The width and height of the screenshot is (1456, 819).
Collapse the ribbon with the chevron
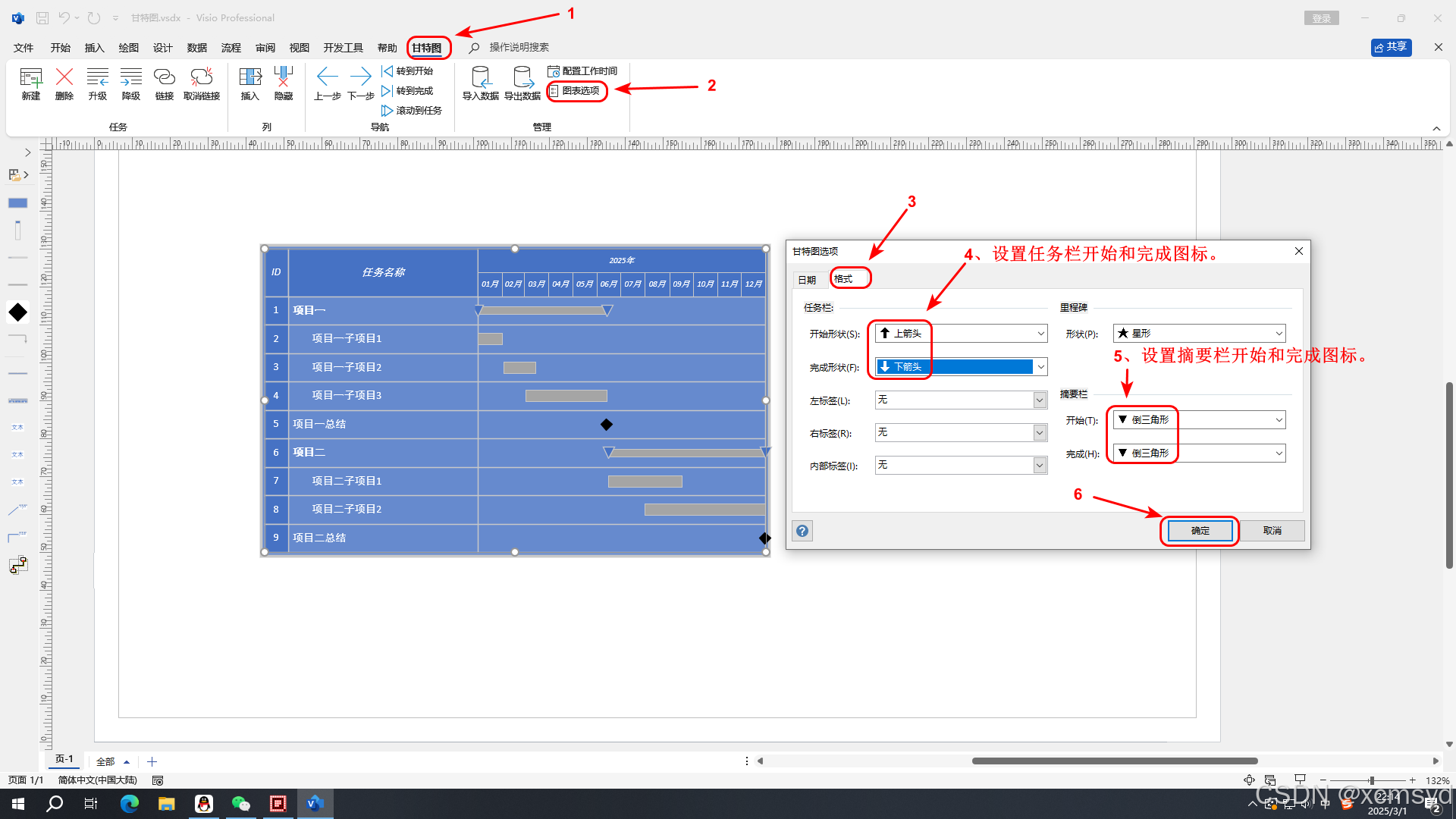[1436, 128]
